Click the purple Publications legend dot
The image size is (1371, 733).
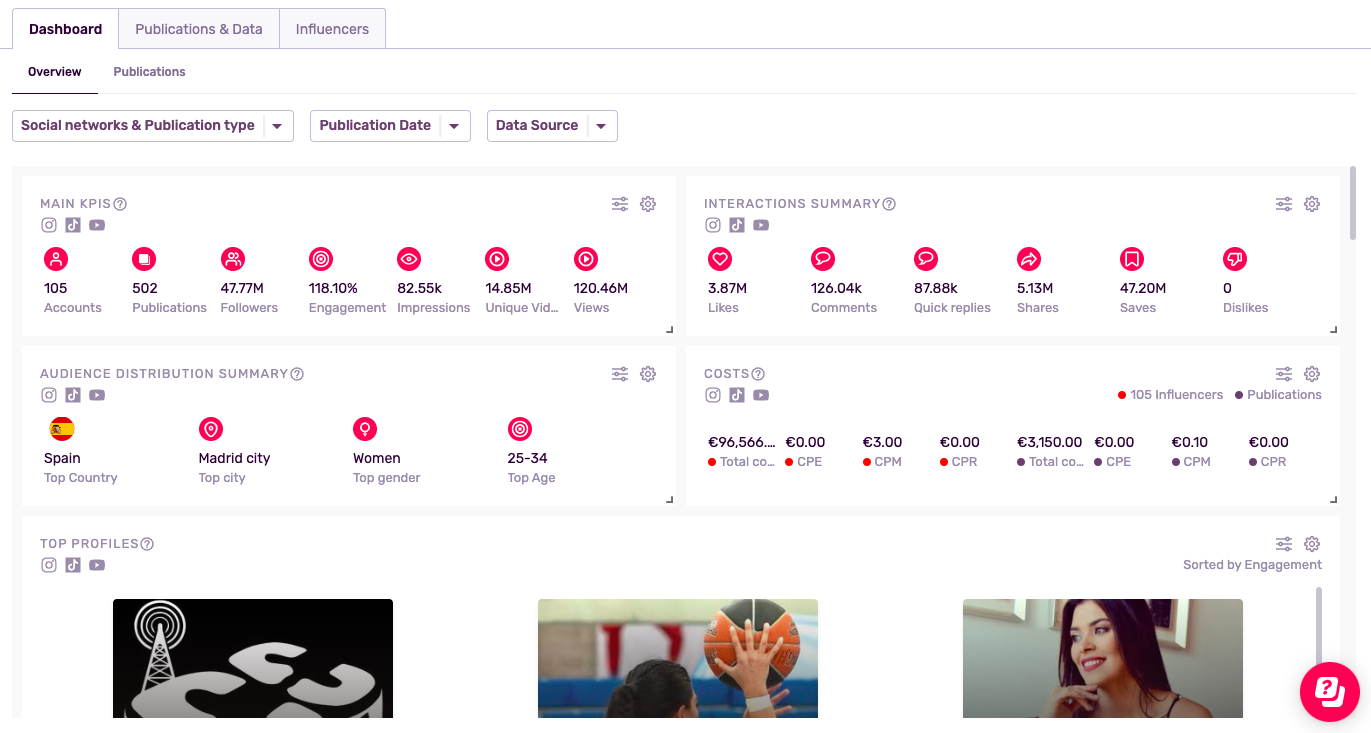(1239, 395)
